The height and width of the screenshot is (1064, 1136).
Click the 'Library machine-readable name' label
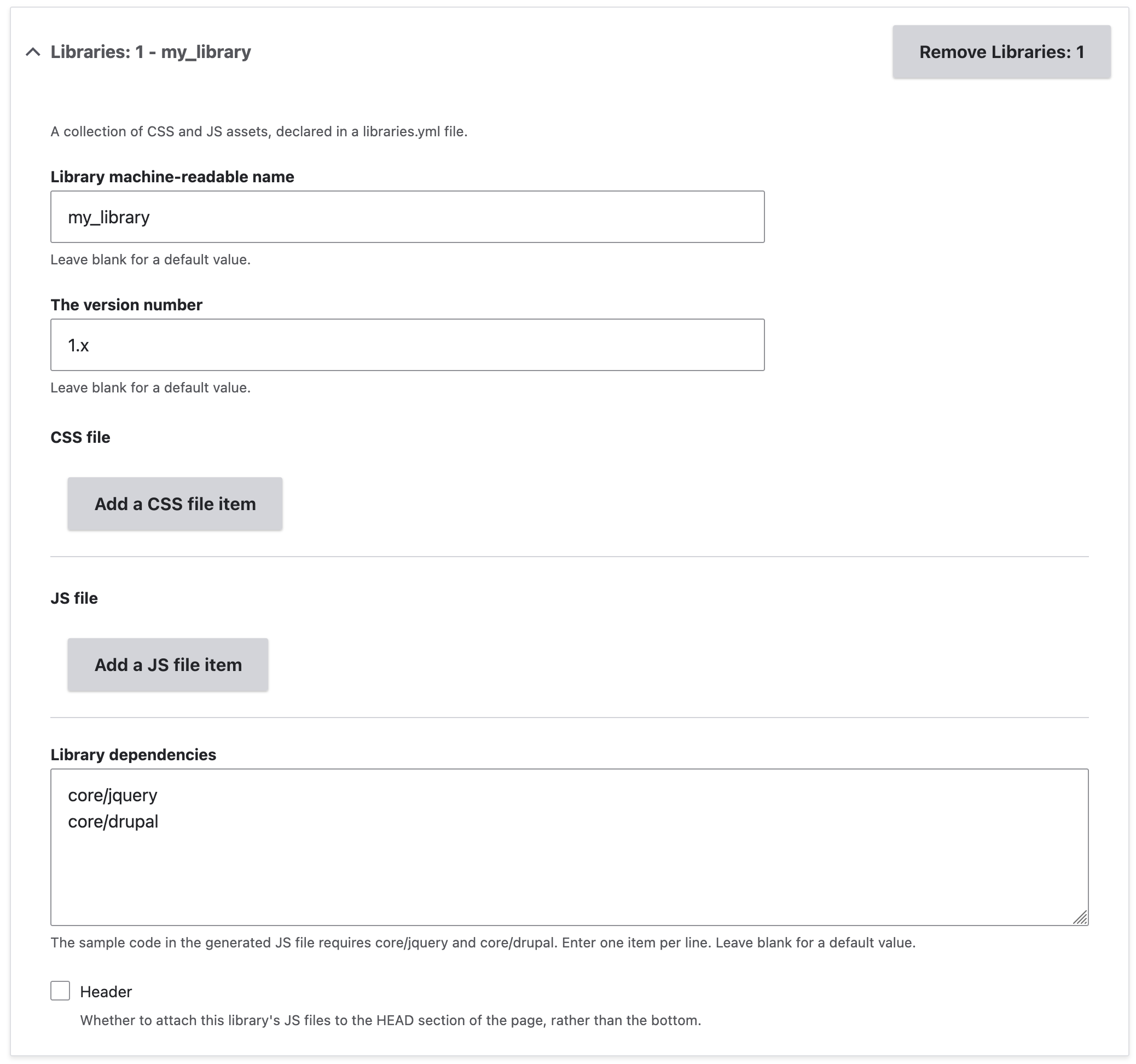coord(172,177)
